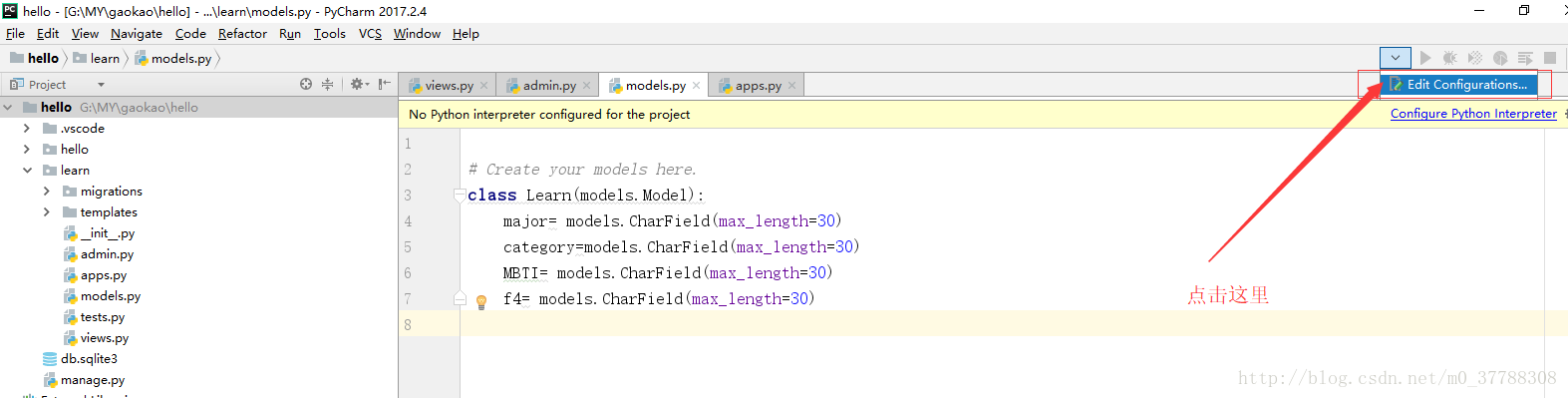The height and width of the screenshot is (398, 1568).
Task: Select apps.py in project tree
Action: click(x=95, y=275)
